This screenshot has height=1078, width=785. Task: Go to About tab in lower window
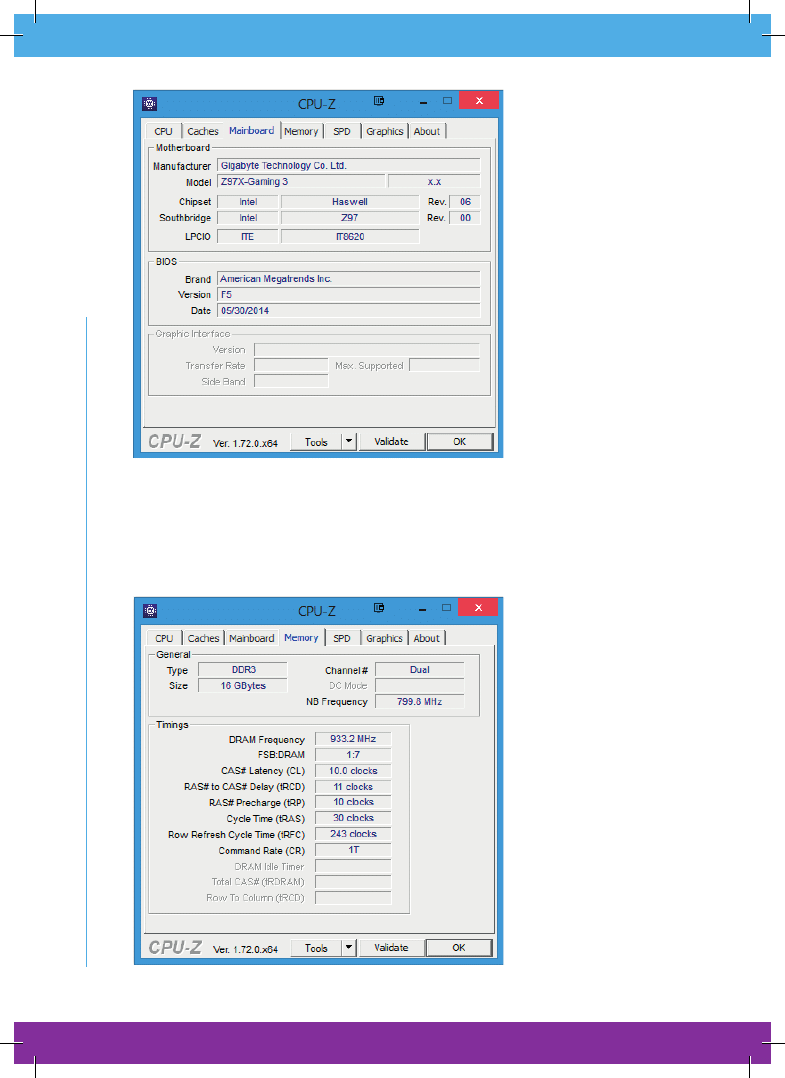427,638
